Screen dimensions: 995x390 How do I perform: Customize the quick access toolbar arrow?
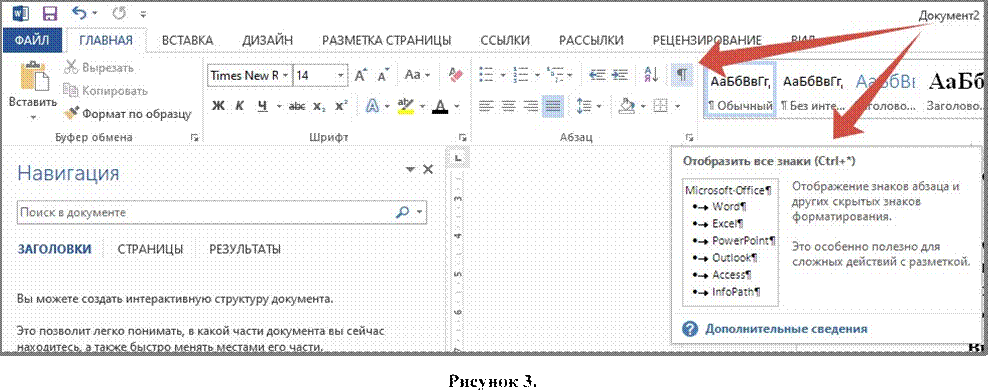pos(143,13)
